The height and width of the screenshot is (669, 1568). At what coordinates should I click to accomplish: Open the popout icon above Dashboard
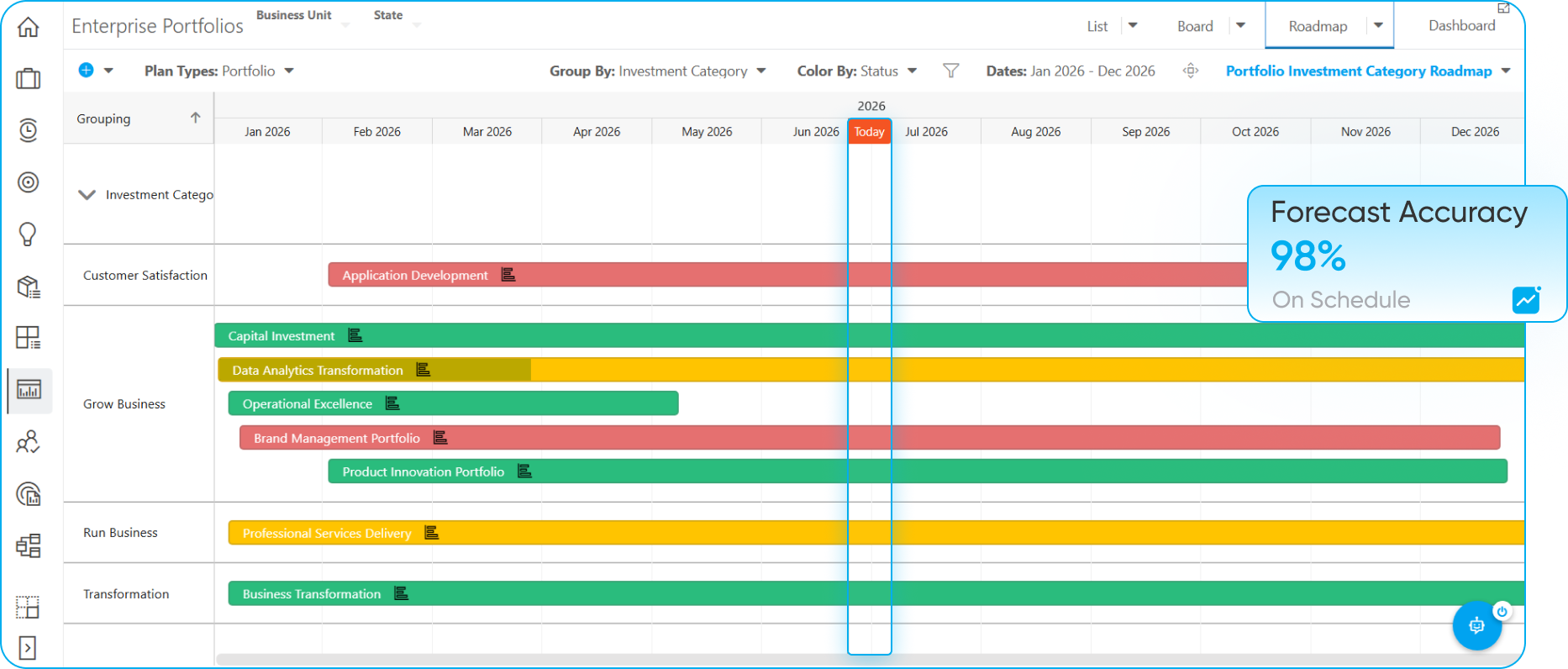click(1503, 8)
